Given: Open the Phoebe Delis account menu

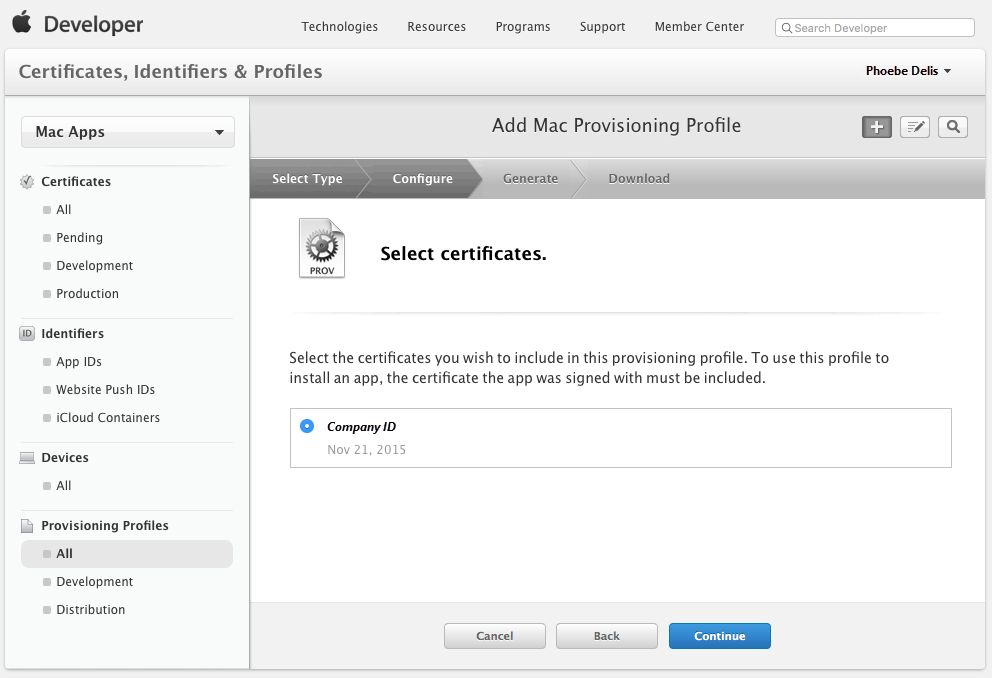Looking at the screenshot, I should click(908, 71).
